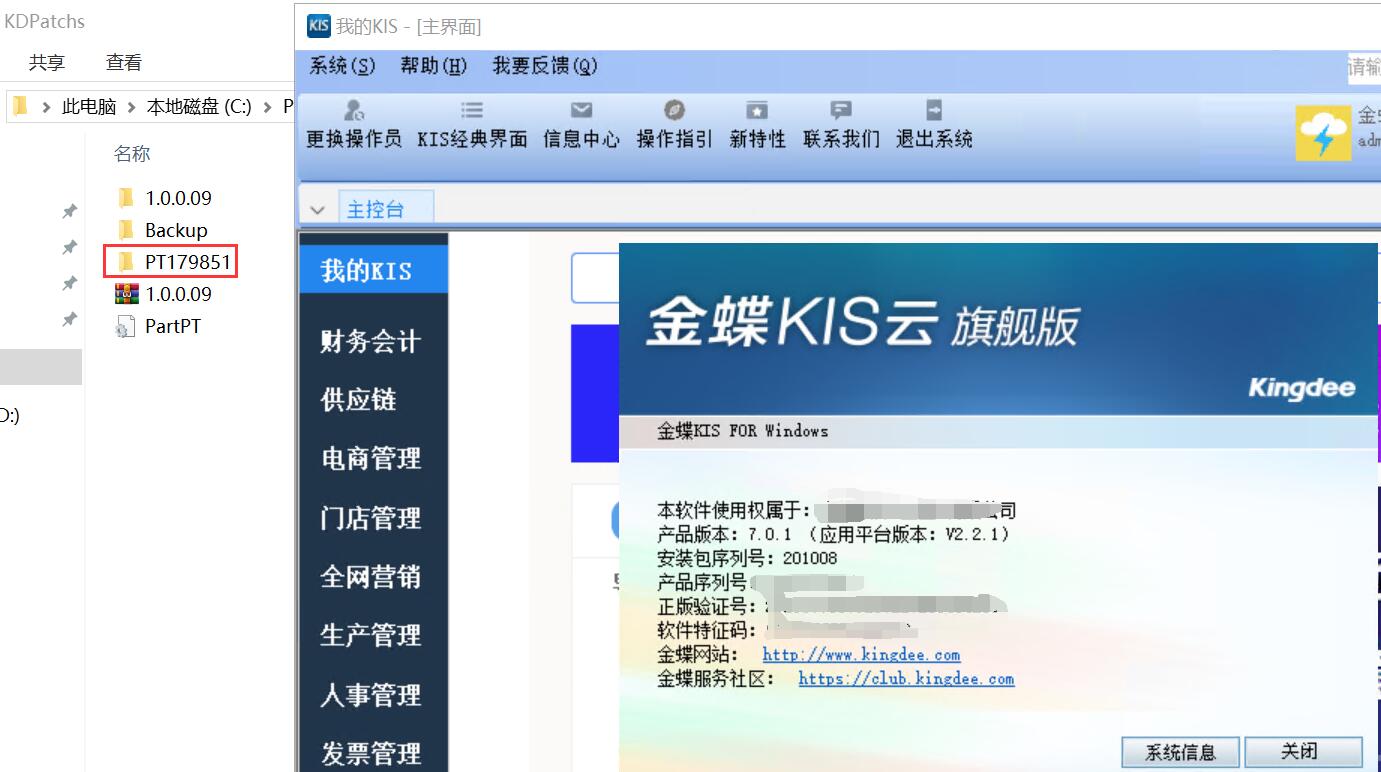This screenshot has height=772, width=1381.
Task: Click the 退出系统 exit icon
Action: point(934,110)
